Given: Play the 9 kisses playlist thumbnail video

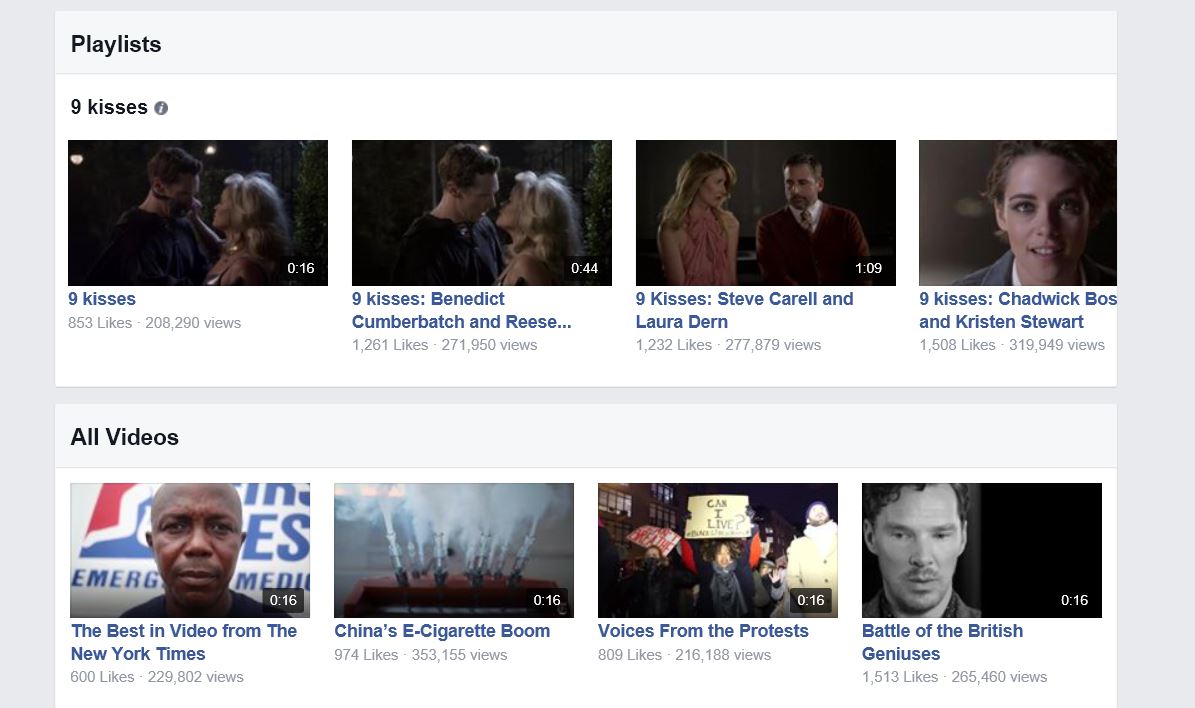Looking at the screenshot, I should (x=197, y=212).
